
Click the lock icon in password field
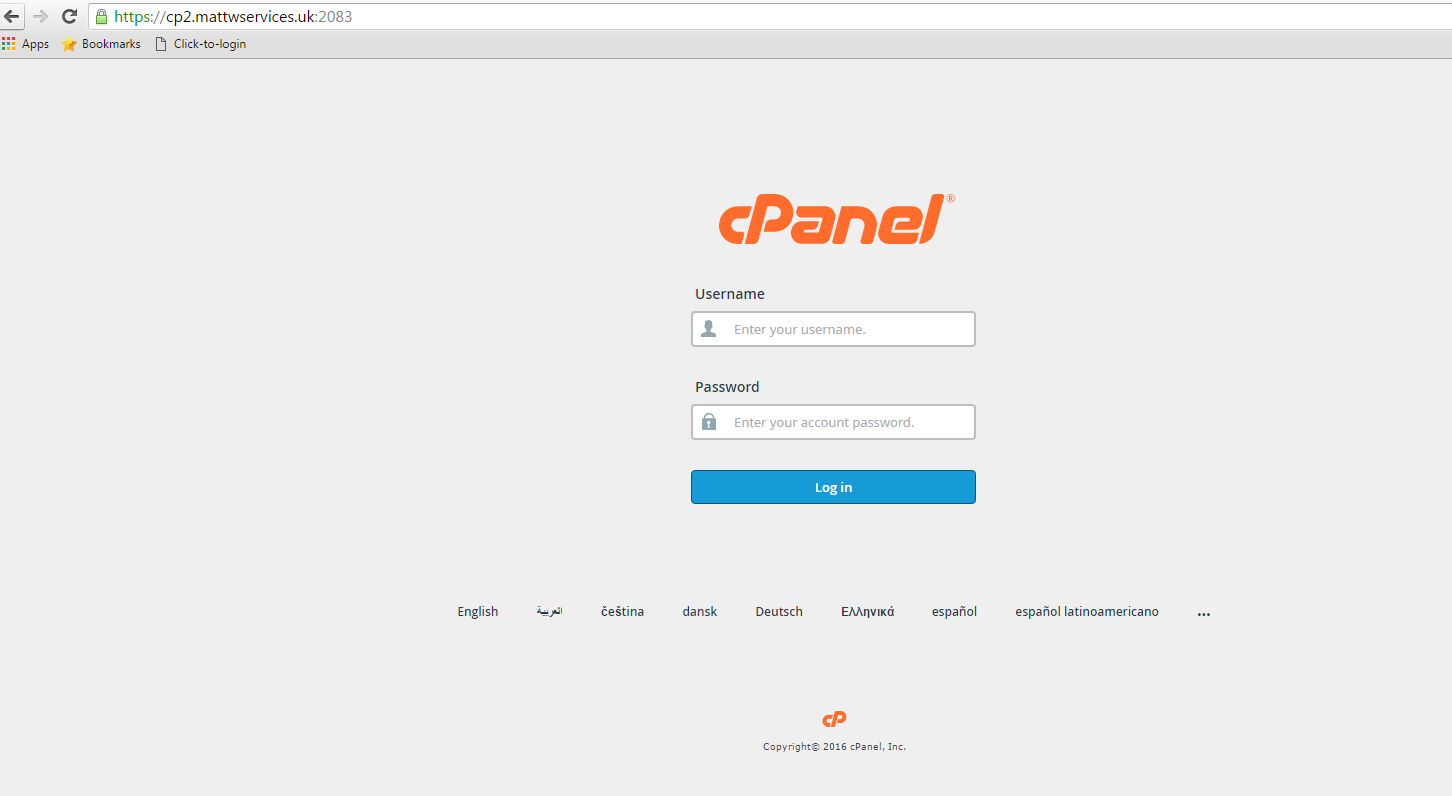tap(709, 422)
